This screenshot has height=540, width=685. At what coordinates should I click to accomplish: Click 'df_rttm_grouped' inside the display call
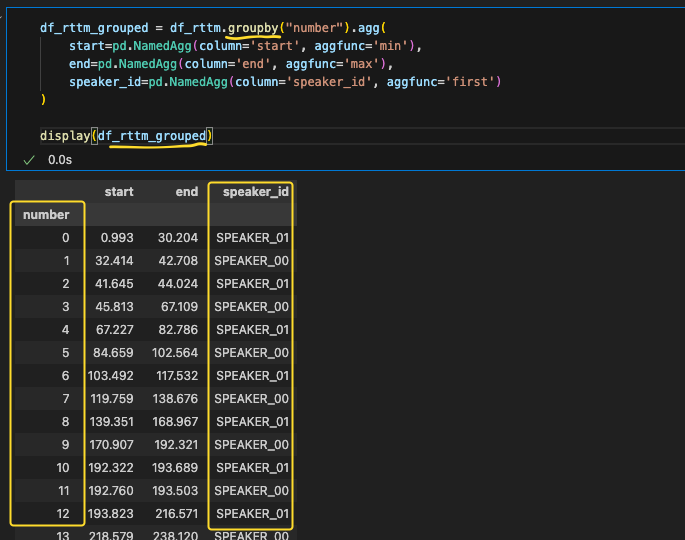point(152,136)
